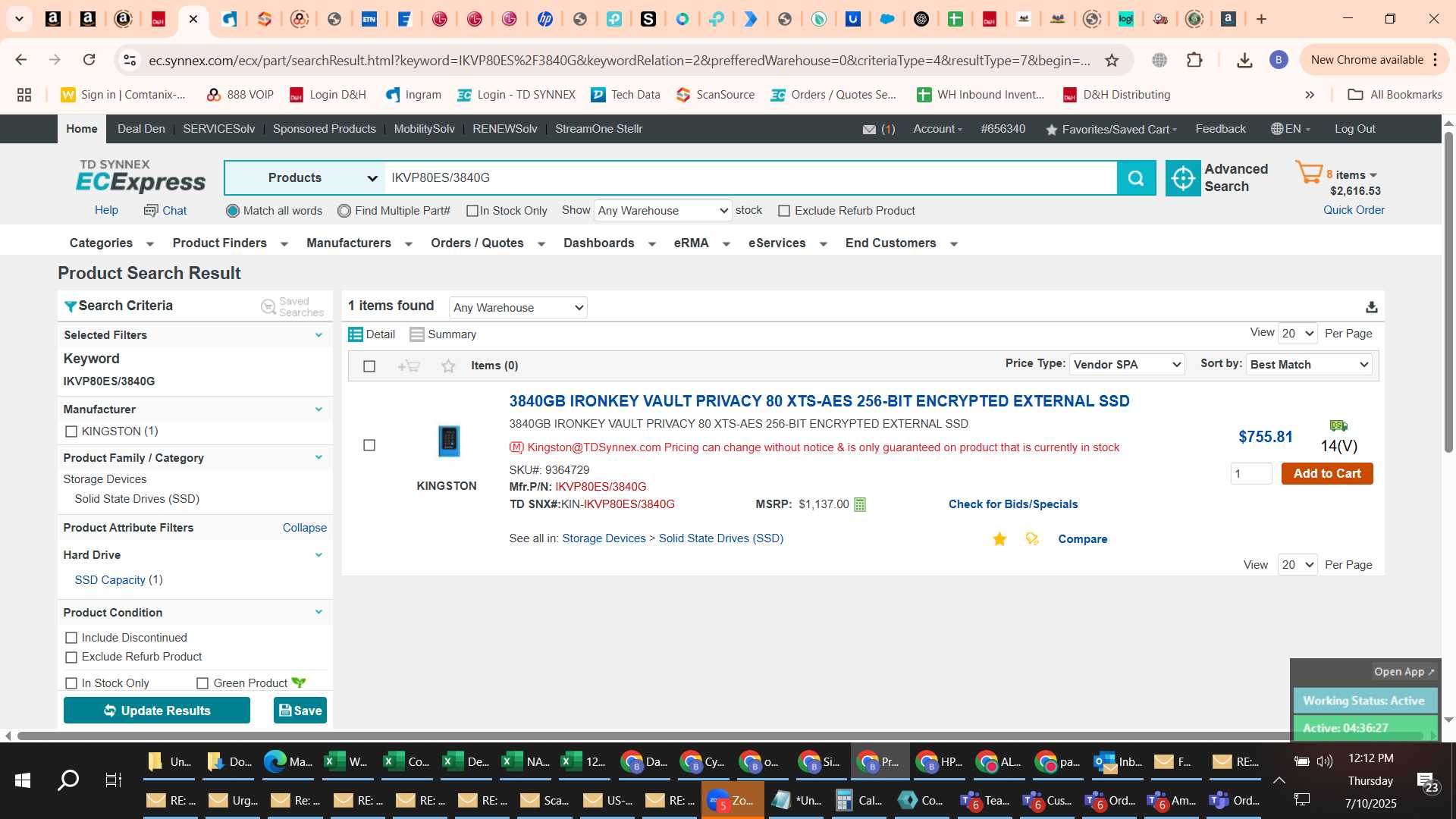Open Any Warehouse dropdown beside items found

click(518, 308)
